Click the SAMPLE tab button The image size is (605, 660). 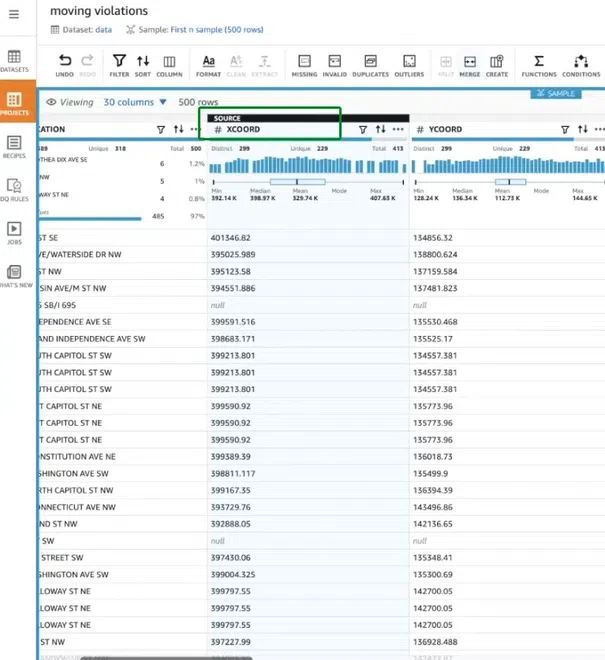pyautogui.click(x=556, y=93)
